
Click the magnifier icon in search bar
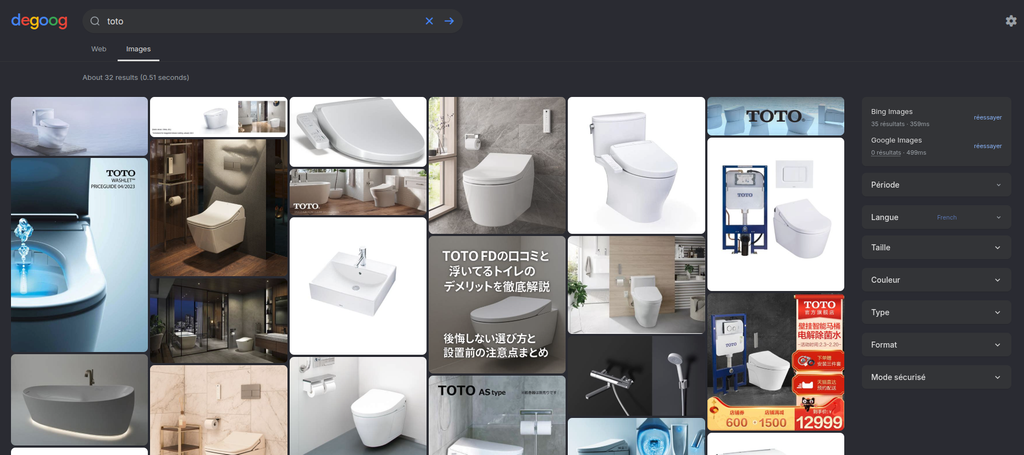click(95, 21)
